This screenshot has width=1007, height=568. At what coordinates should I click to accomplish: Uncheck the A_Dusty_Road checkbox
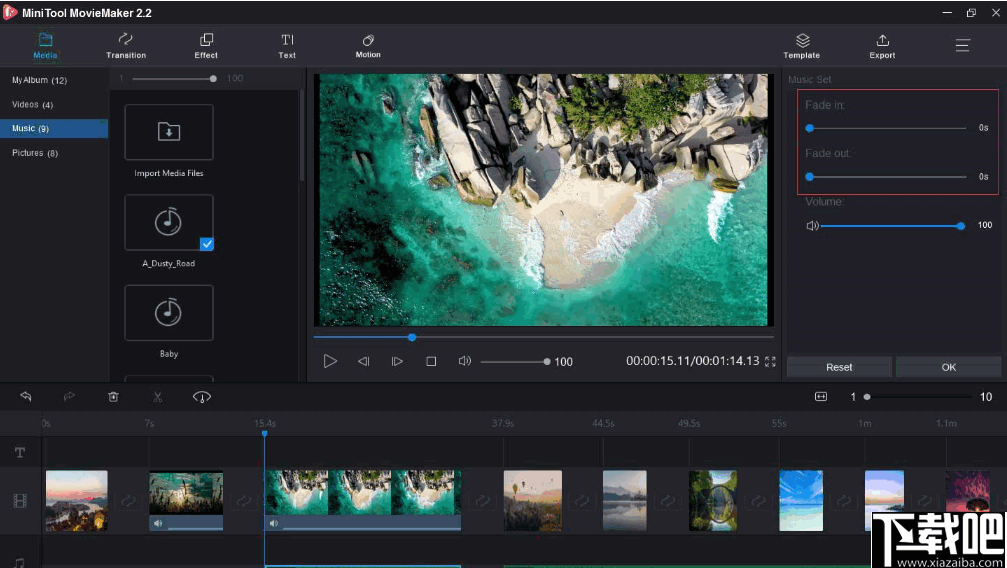coord(207,244)
